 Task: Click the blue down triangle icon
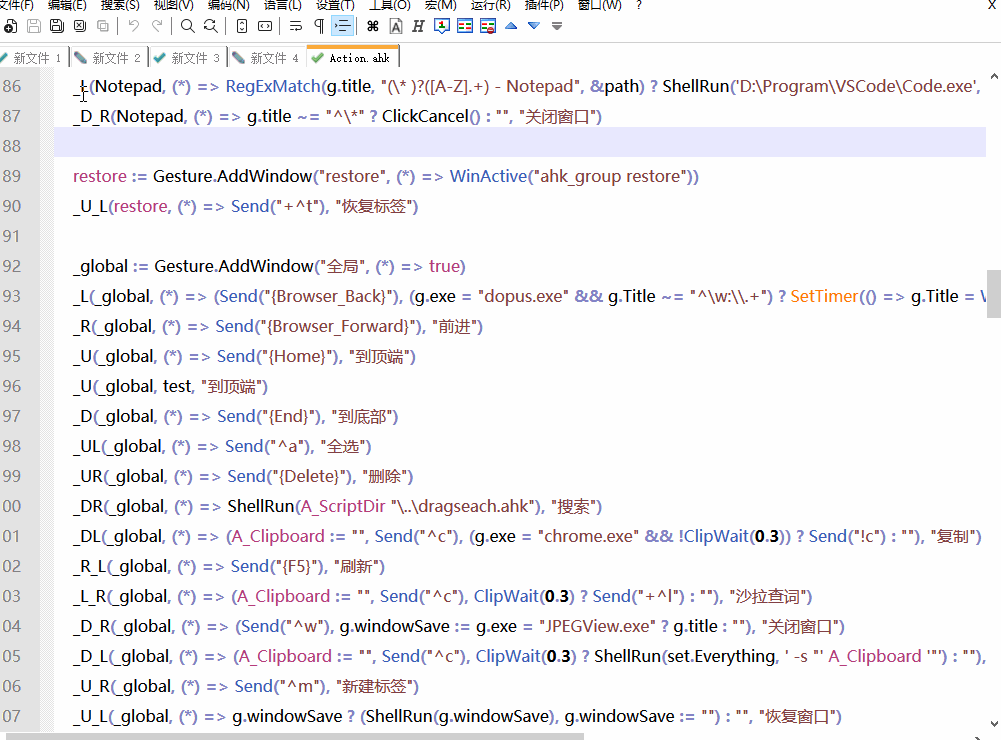pos(534,26)
